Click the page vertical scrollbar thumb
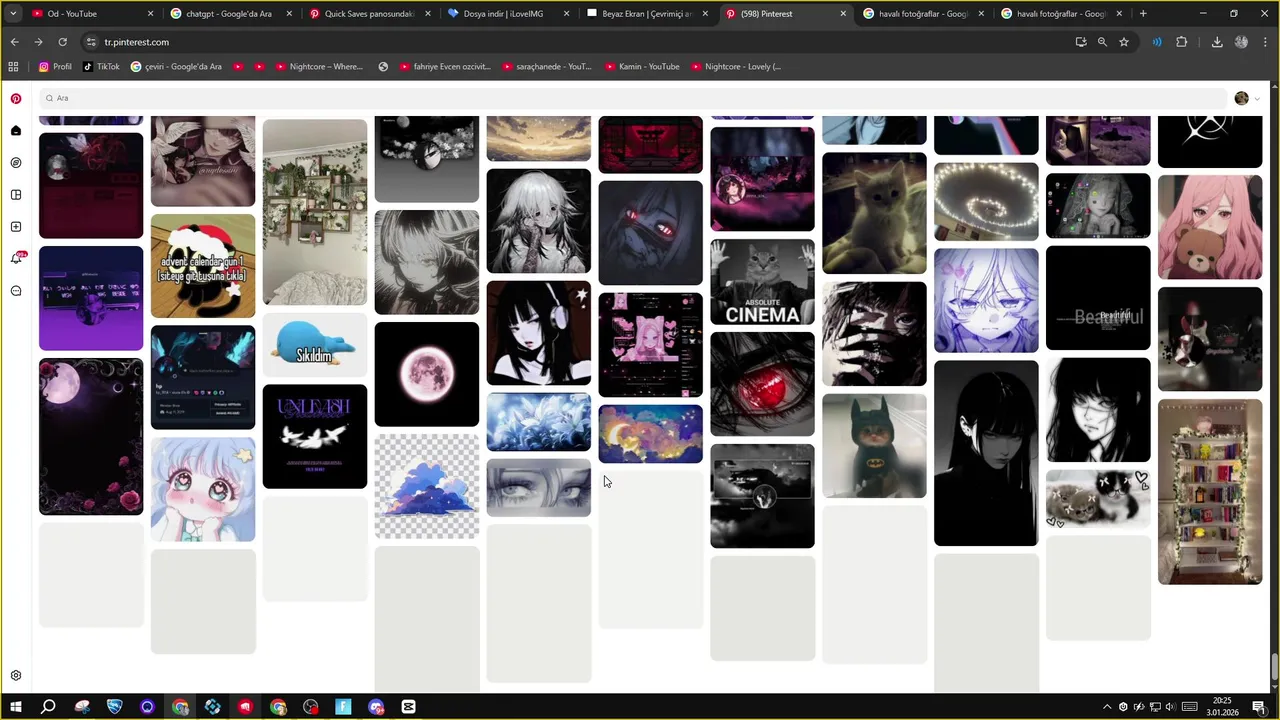Screen dimensions: 1280x720 (1274, 667)
